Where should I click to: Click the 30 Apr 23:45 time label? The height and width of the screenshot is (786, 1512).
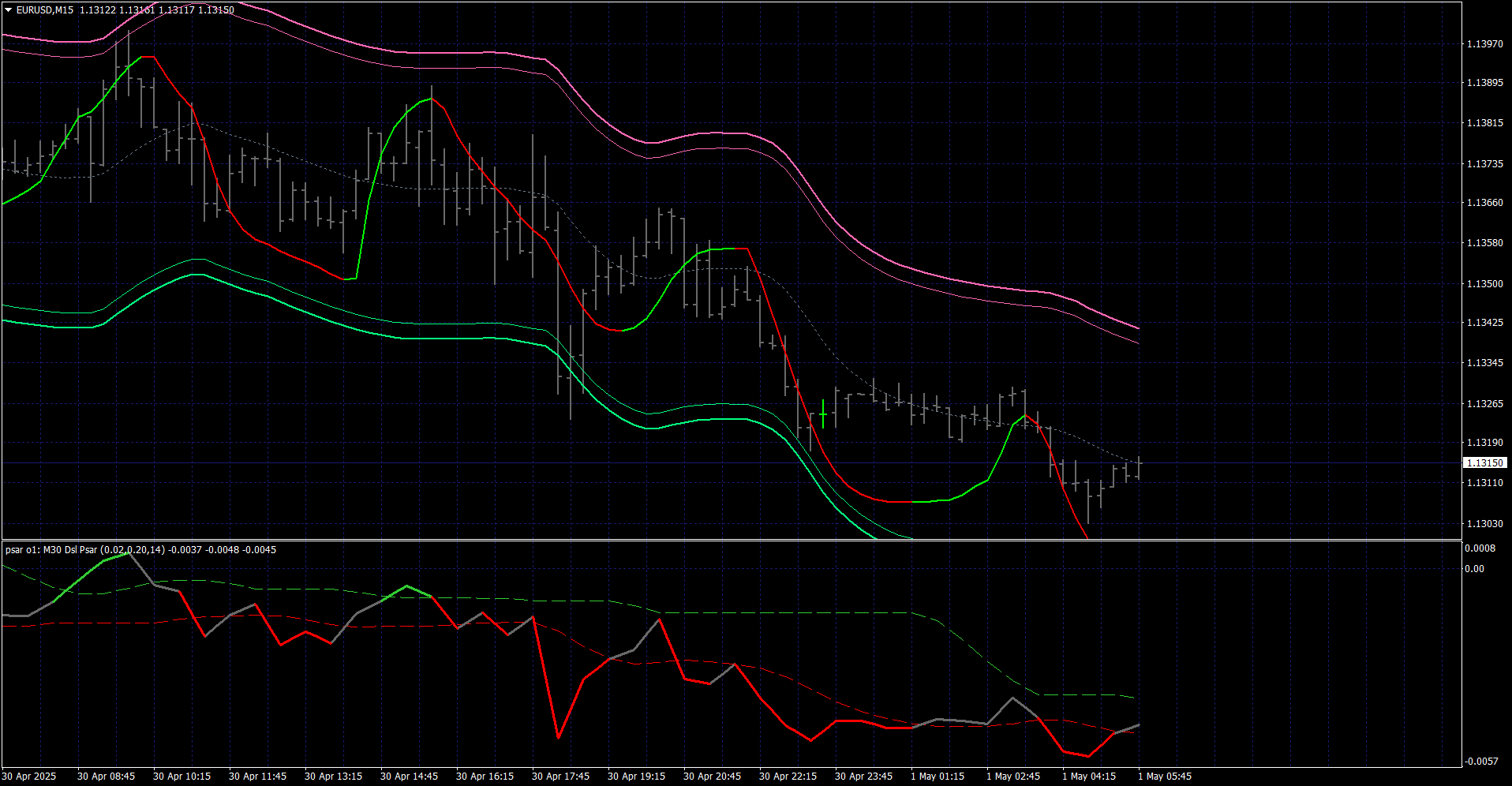pyautogui.click(x=863, y=777)
